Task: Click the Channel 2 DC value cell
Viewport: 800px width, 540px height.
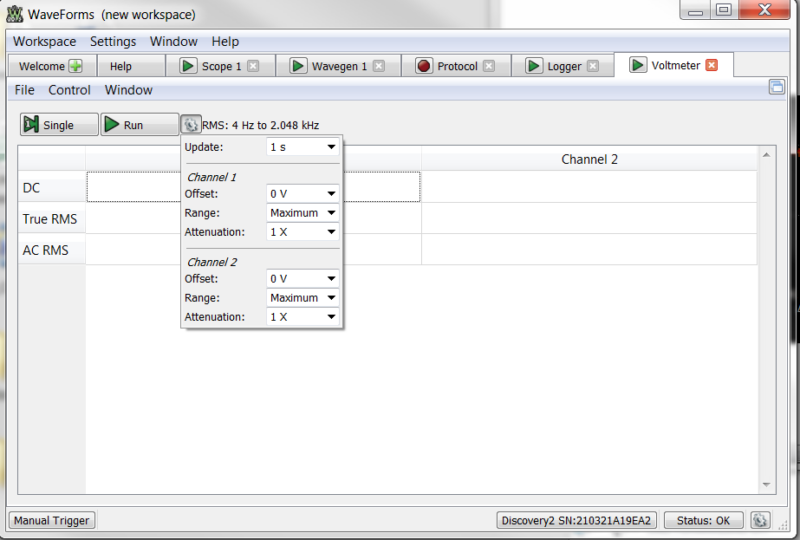Action: coord(589,187)
